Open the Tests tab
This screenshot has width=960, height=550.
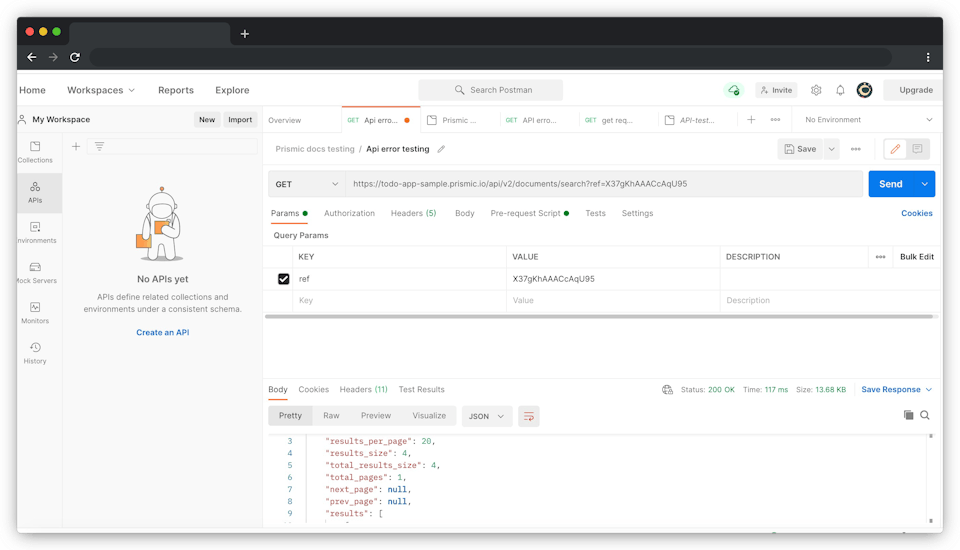point(595,213)
